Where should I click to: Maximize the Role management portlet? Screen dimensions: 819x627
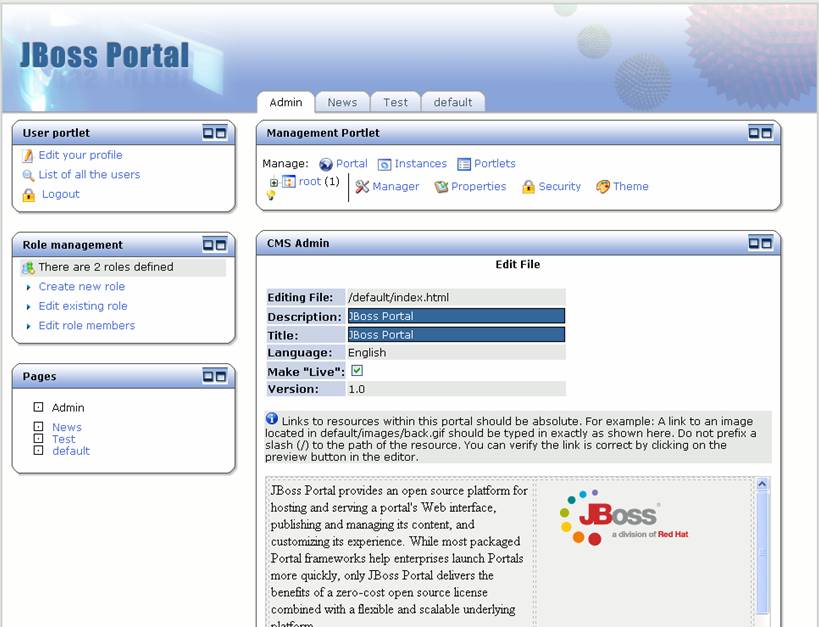tap(221, 245)
